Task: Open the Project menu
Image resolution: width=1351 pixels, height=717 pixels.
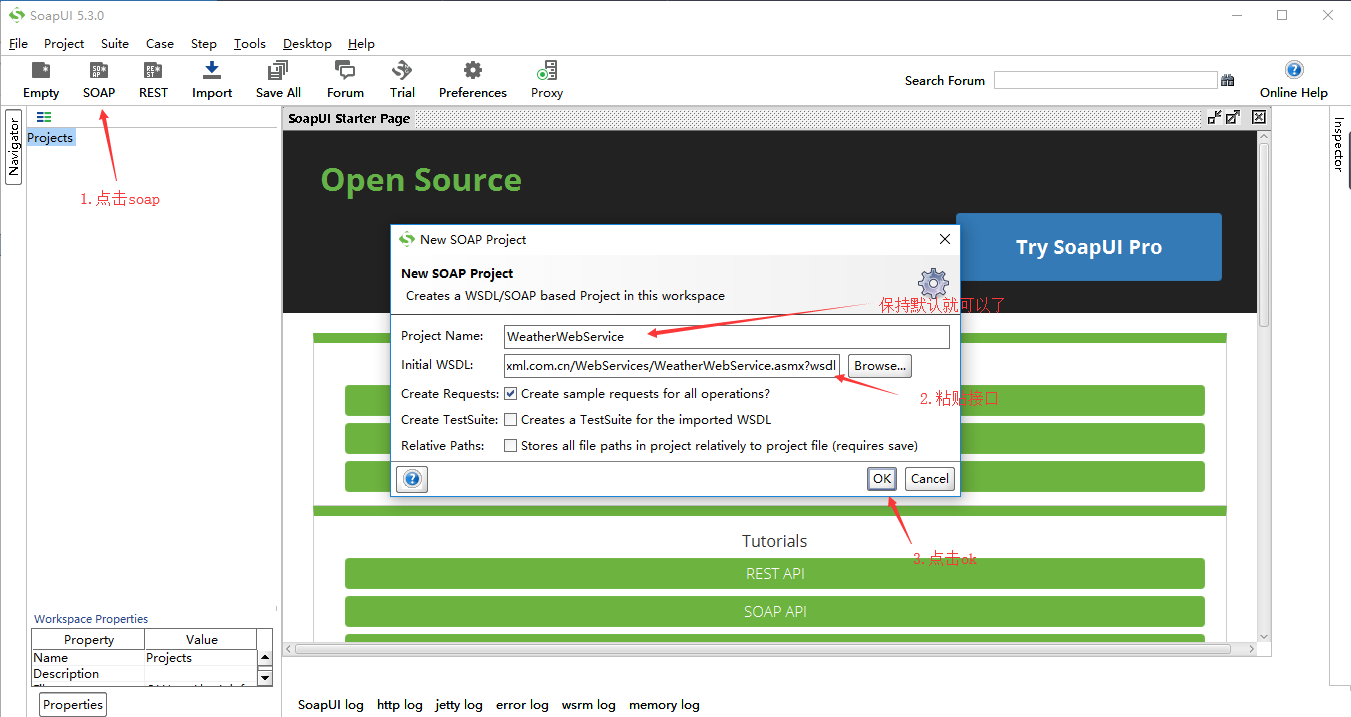Action: [64, 44]
